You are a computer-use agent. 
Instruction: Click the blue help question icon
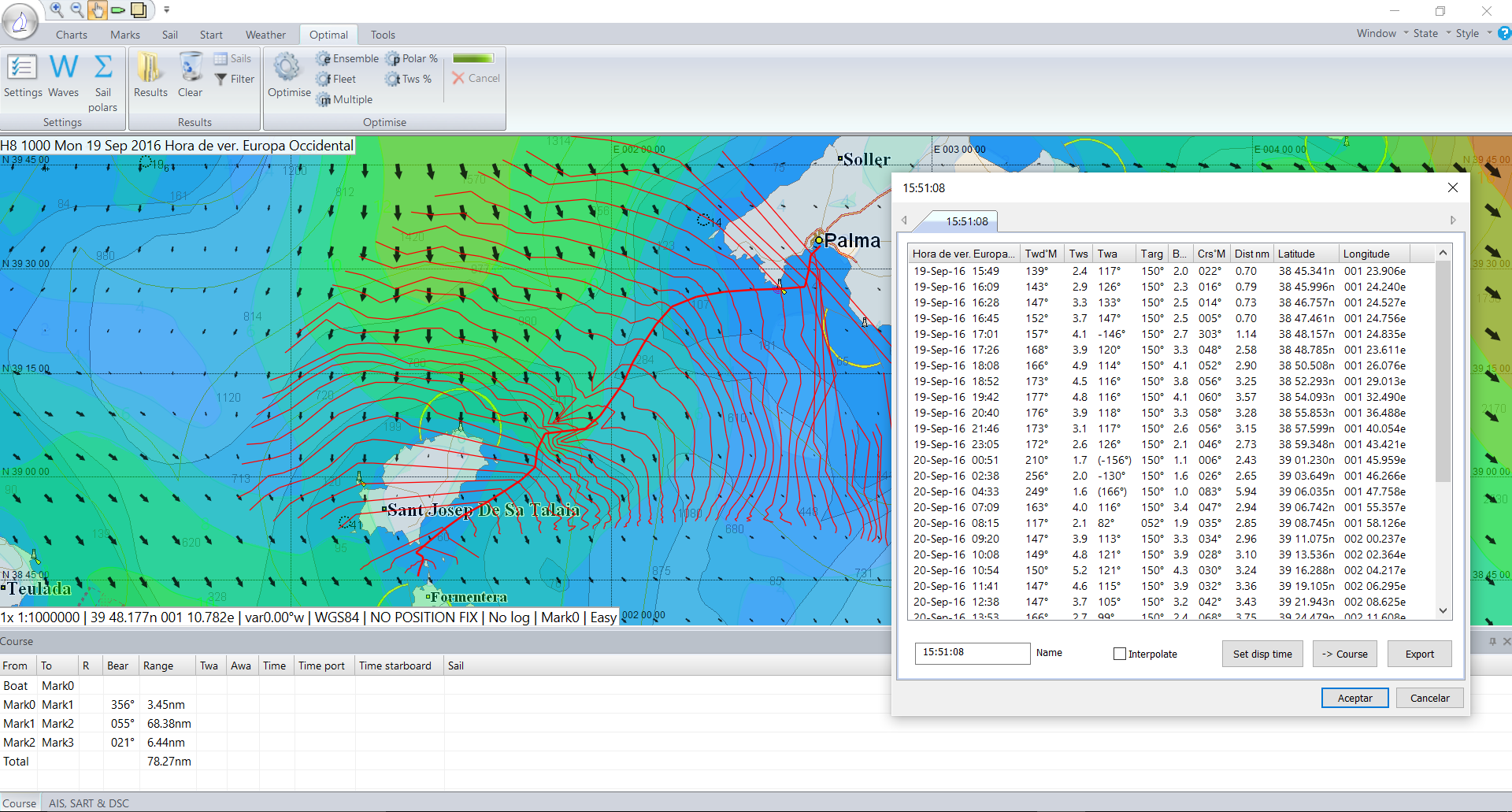pyautogui.click(x=1504, y=33)
